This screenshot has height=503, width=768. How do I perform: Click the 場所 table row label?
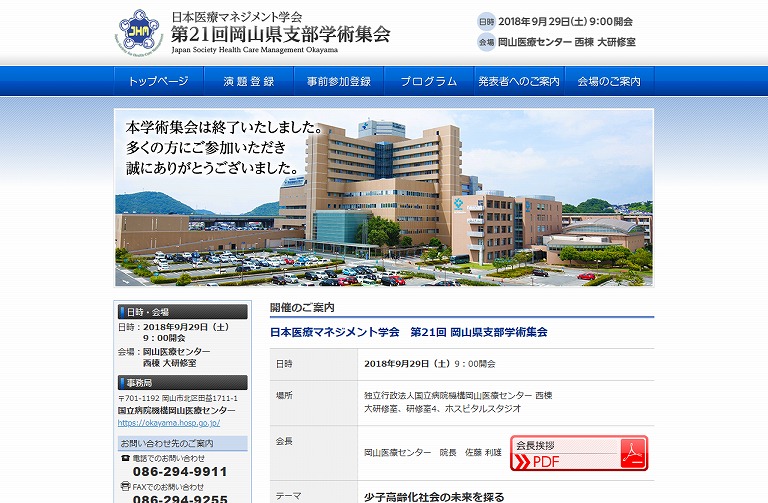tap(284, 395)
